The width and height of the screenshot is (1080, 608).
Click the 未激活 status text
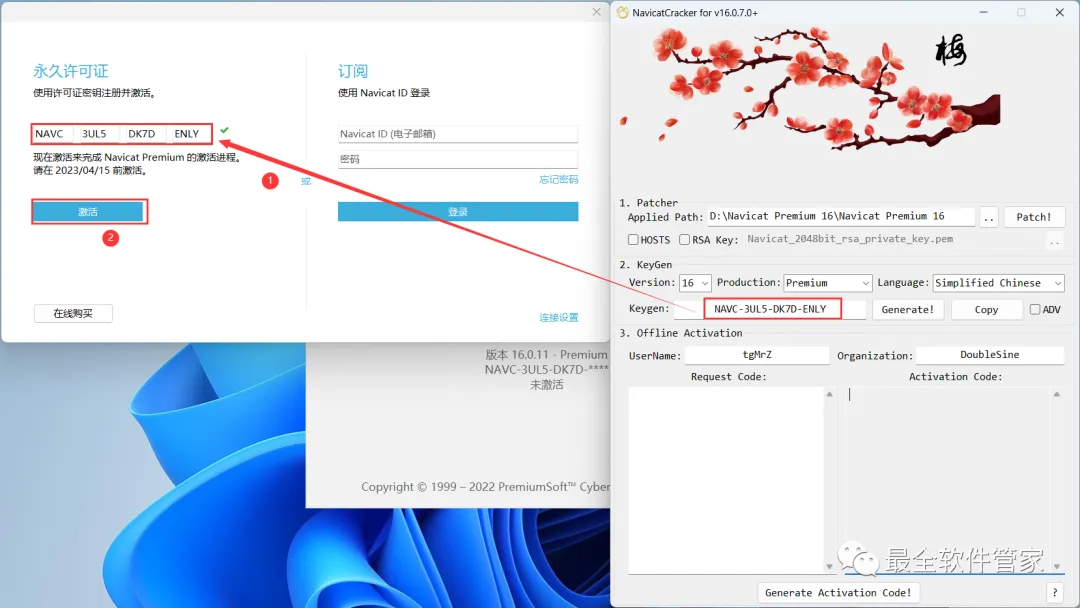coord(546,385)
